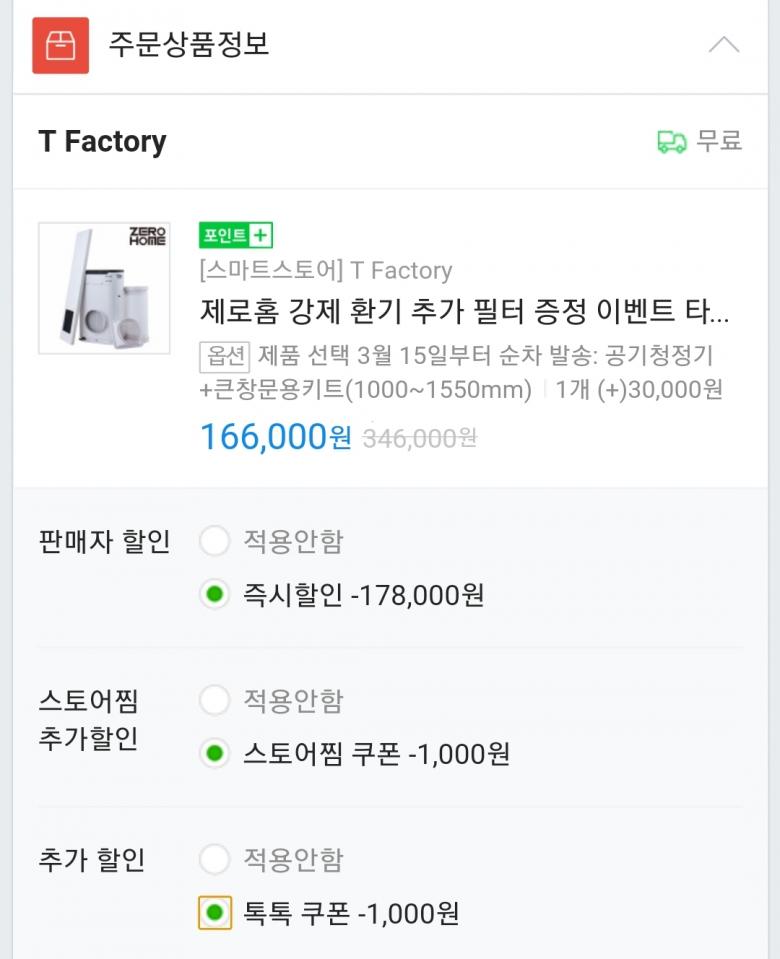This screenshot has width=780, height=959.
Task: Open the ZERO HOME product thumbnail
Action: click(x=104, y=288)
